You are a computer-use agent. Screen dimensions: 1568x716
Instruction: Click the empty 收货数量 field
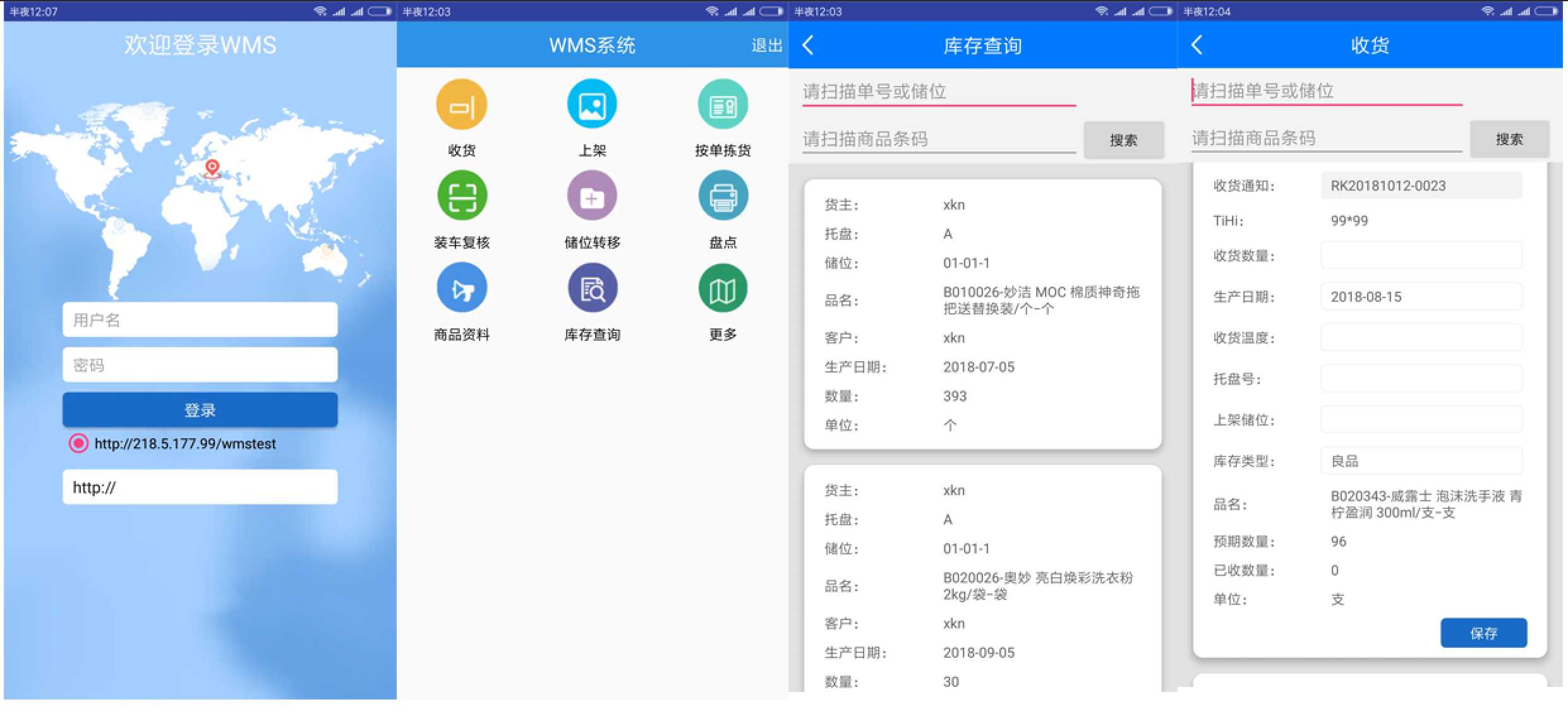[1421, 256]
